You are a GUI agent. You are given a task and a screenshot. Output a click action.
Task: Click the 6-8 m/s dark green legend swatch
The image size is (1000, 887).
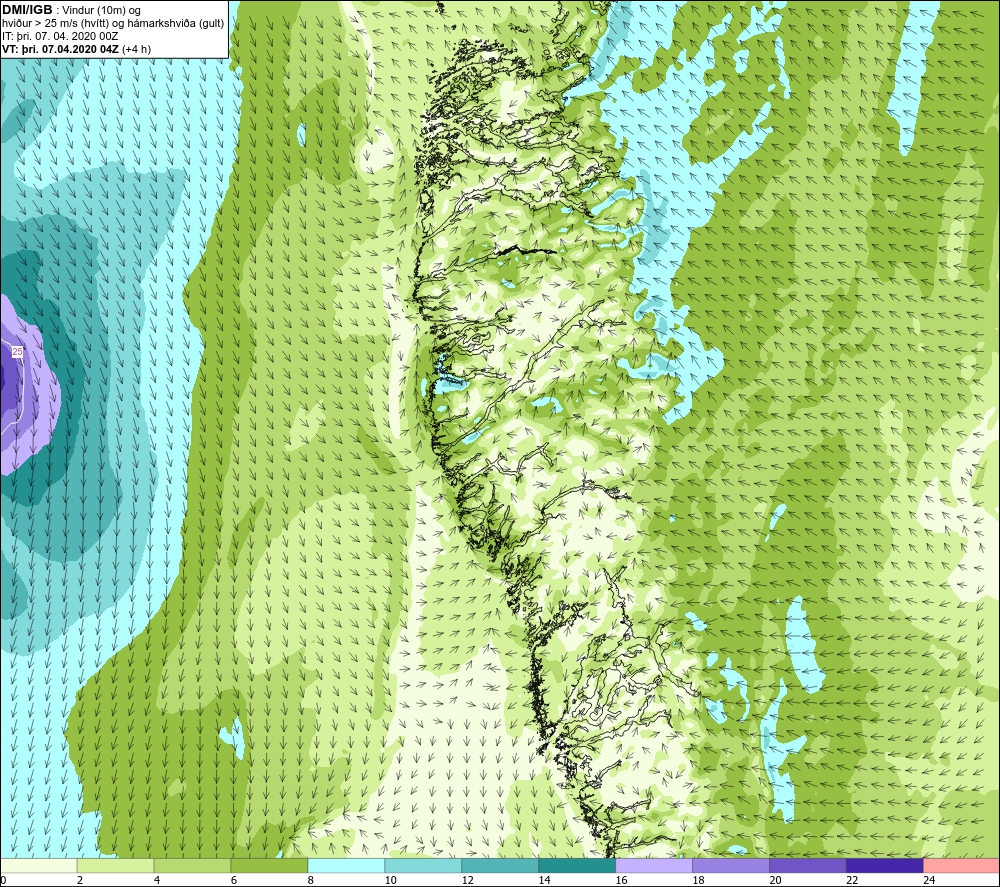click(x=269, y=865)
